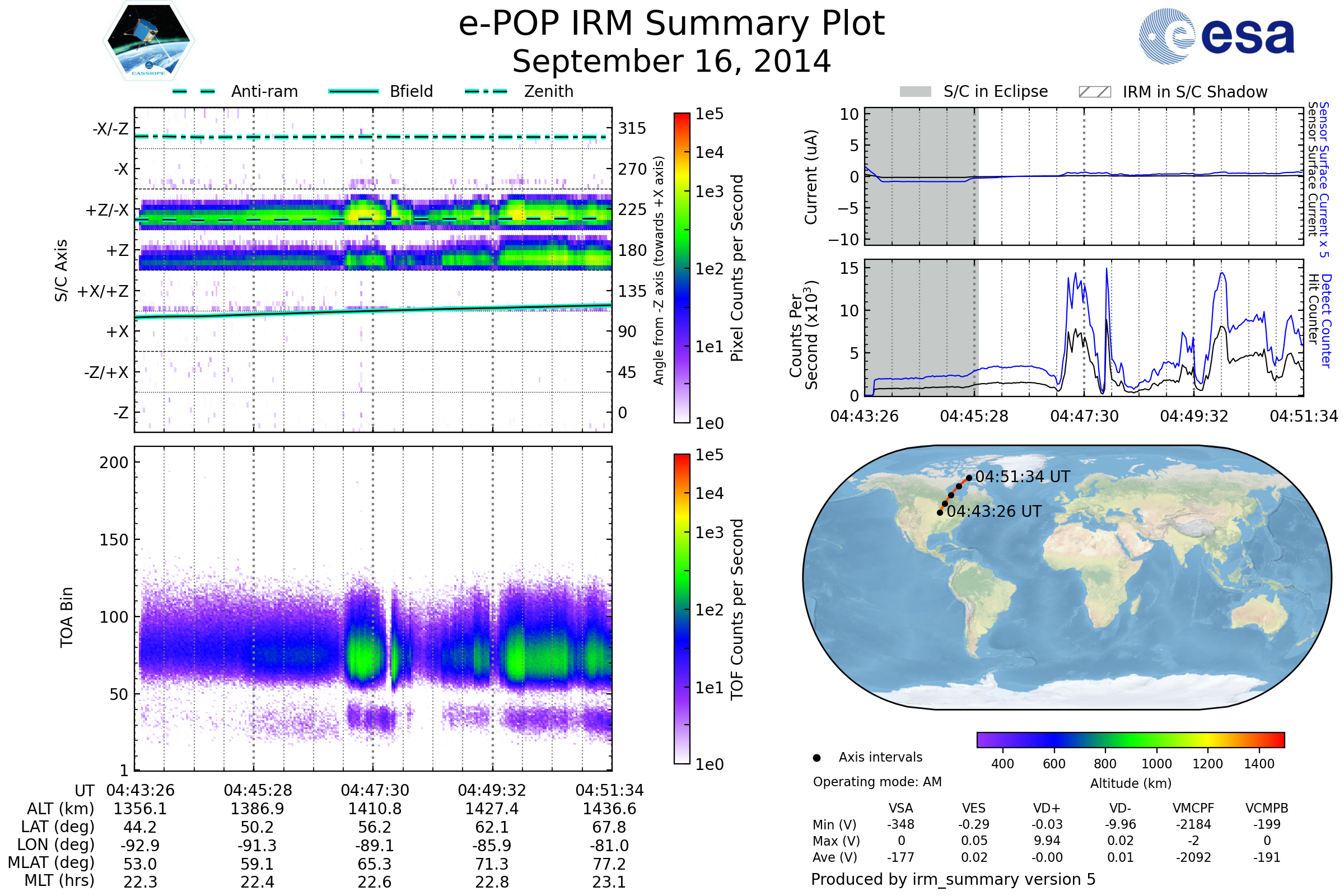This screenshot has width=1344, height=896.
Task: Click the 04:43:26 UT track start point
Action: click(940, 512)
